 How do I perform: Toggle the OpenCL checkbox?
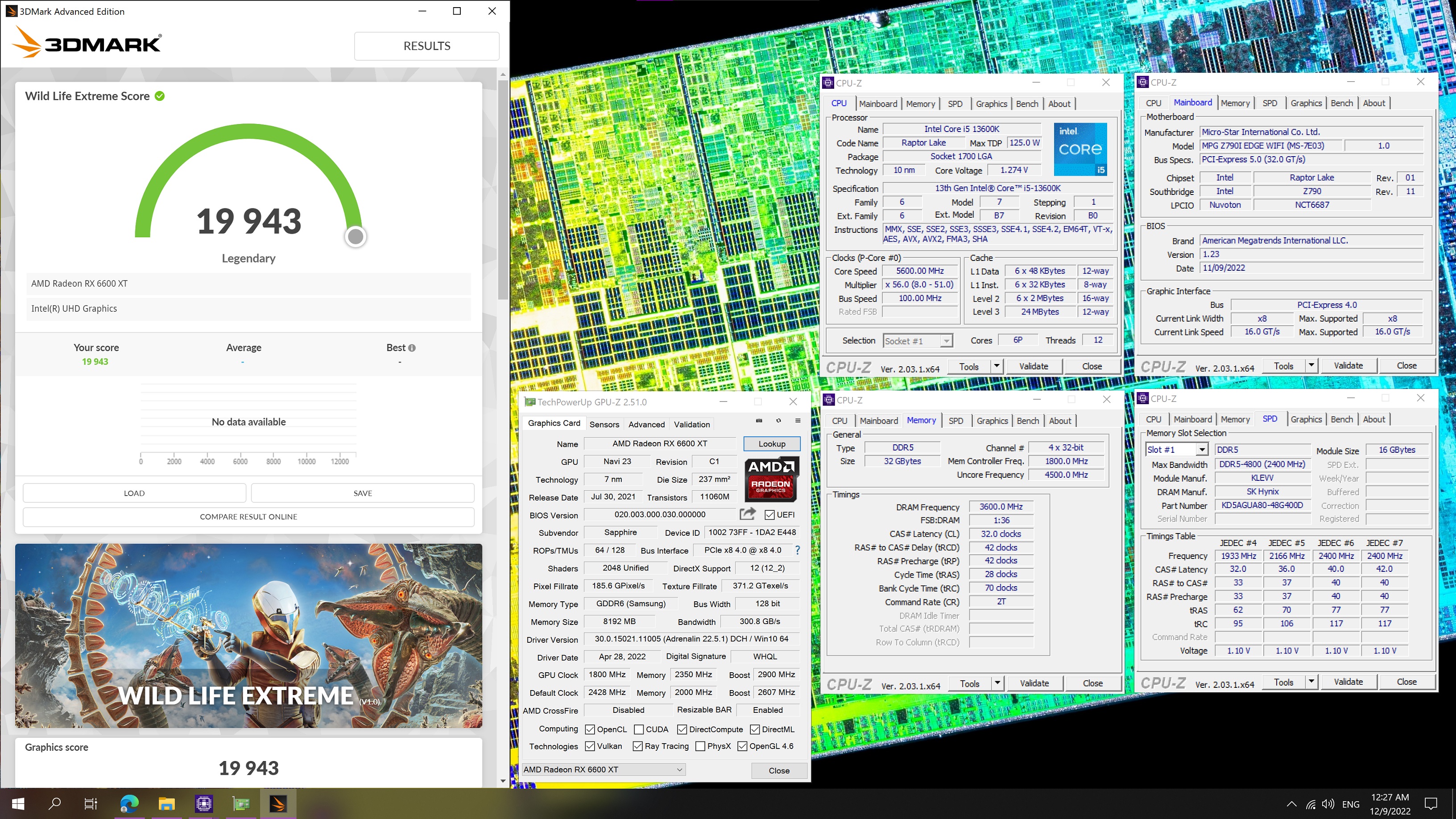(590, 729)
